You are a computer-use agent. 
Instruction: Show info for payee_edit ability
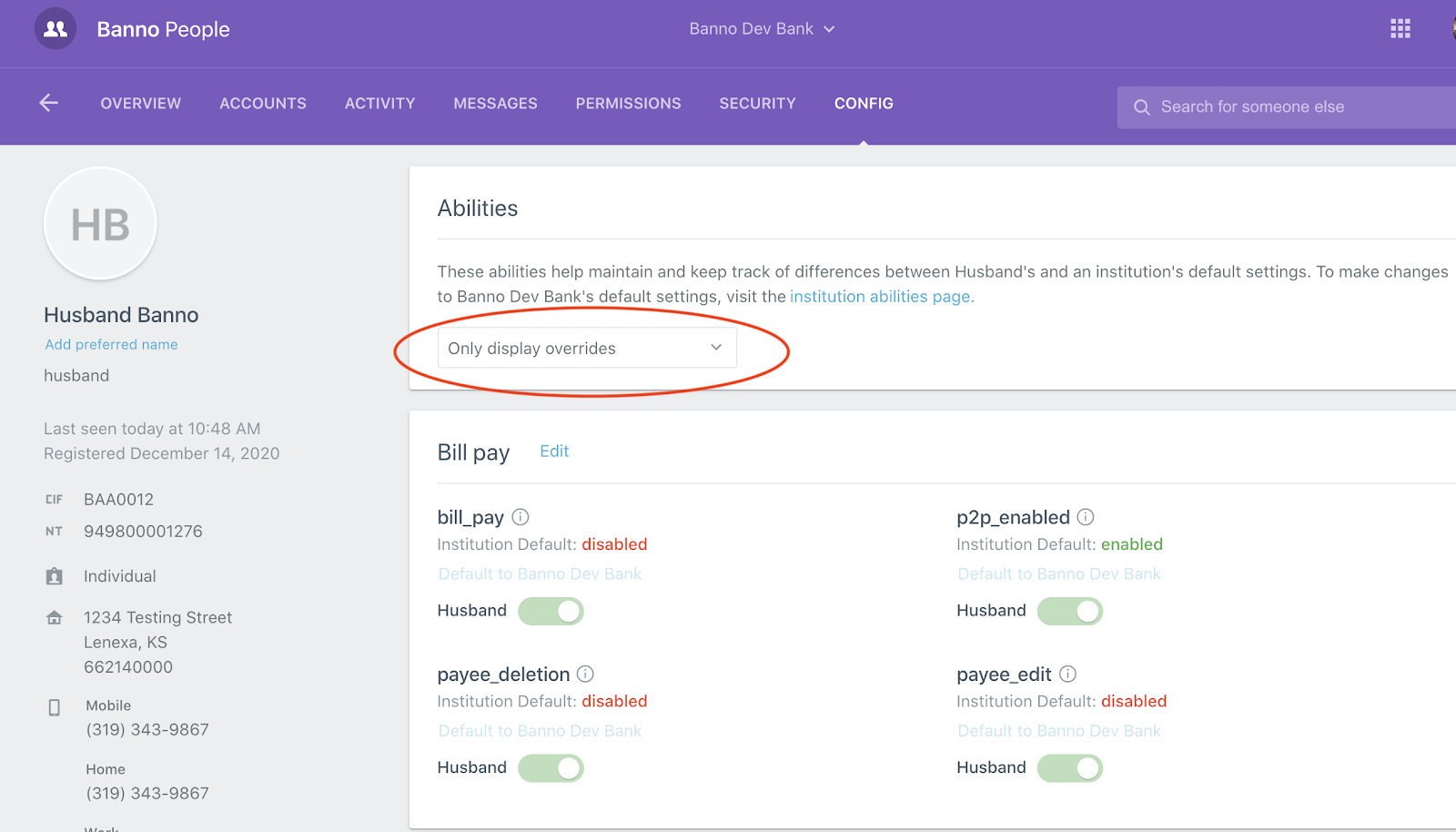click(x=1067, y=675)
